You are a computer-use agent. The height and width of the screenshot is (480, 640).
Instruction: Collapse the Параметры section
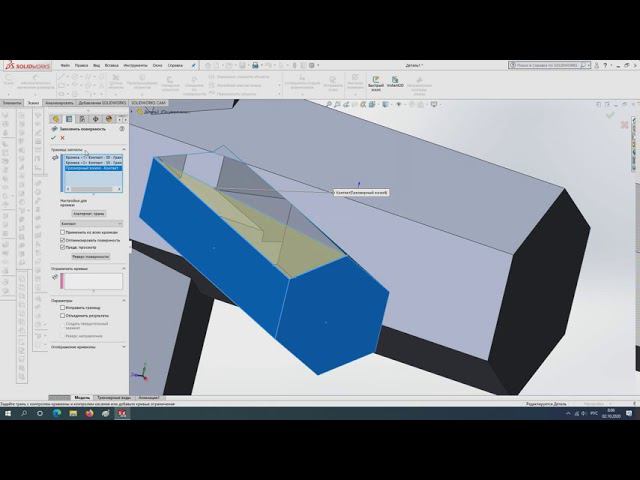124,300
